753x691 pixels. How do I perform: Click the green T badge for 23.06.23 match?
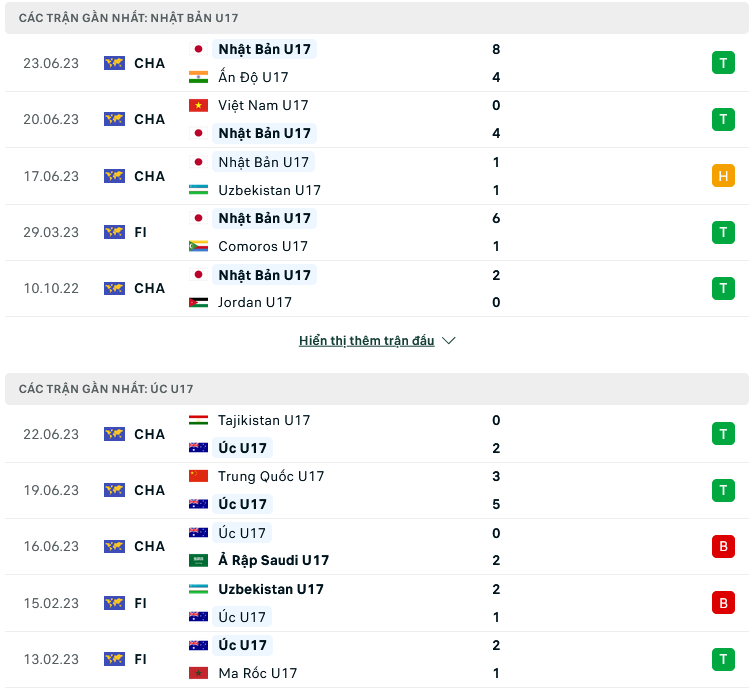(723, 63)
